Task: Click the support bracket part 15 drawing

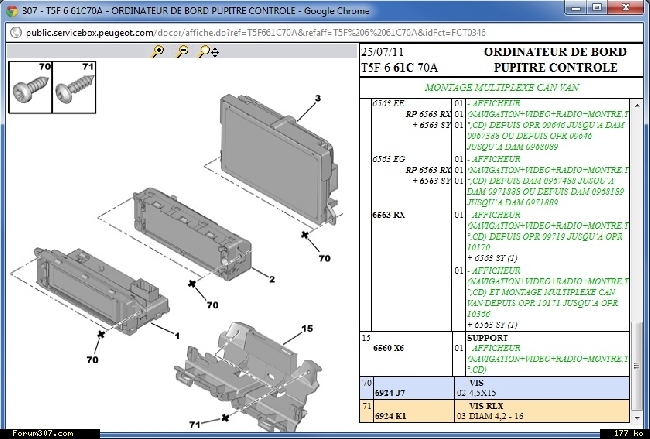Action: pos(248,376)
